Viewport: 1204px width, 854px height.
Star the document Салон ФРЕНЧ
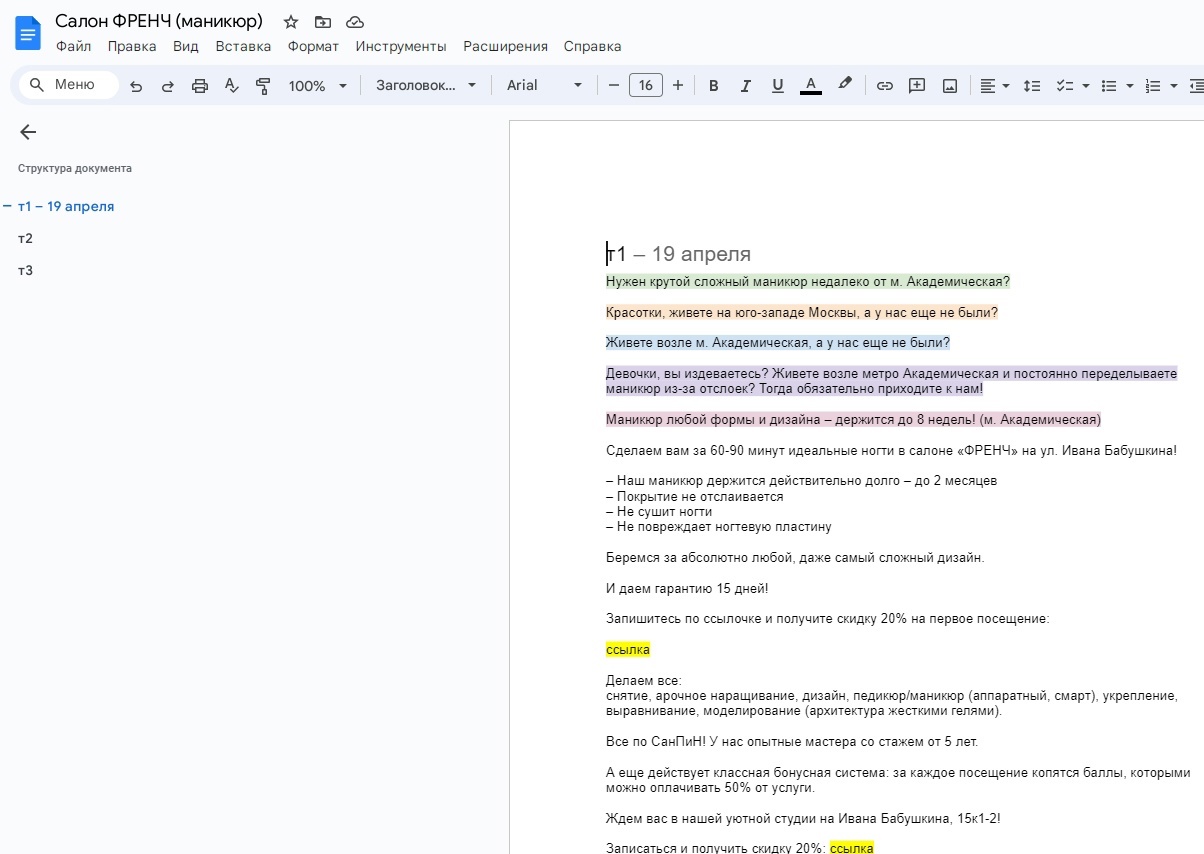(291, 22)
